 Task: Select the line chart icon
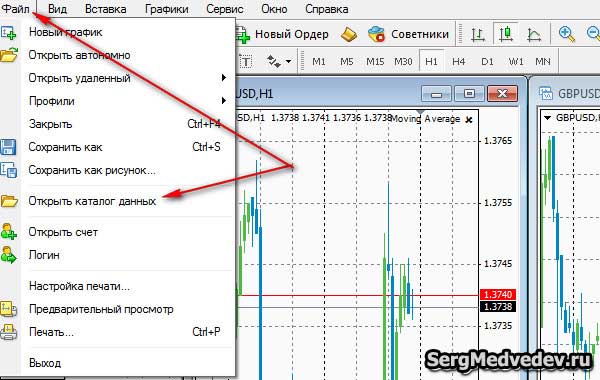click(x=534, y=34)
